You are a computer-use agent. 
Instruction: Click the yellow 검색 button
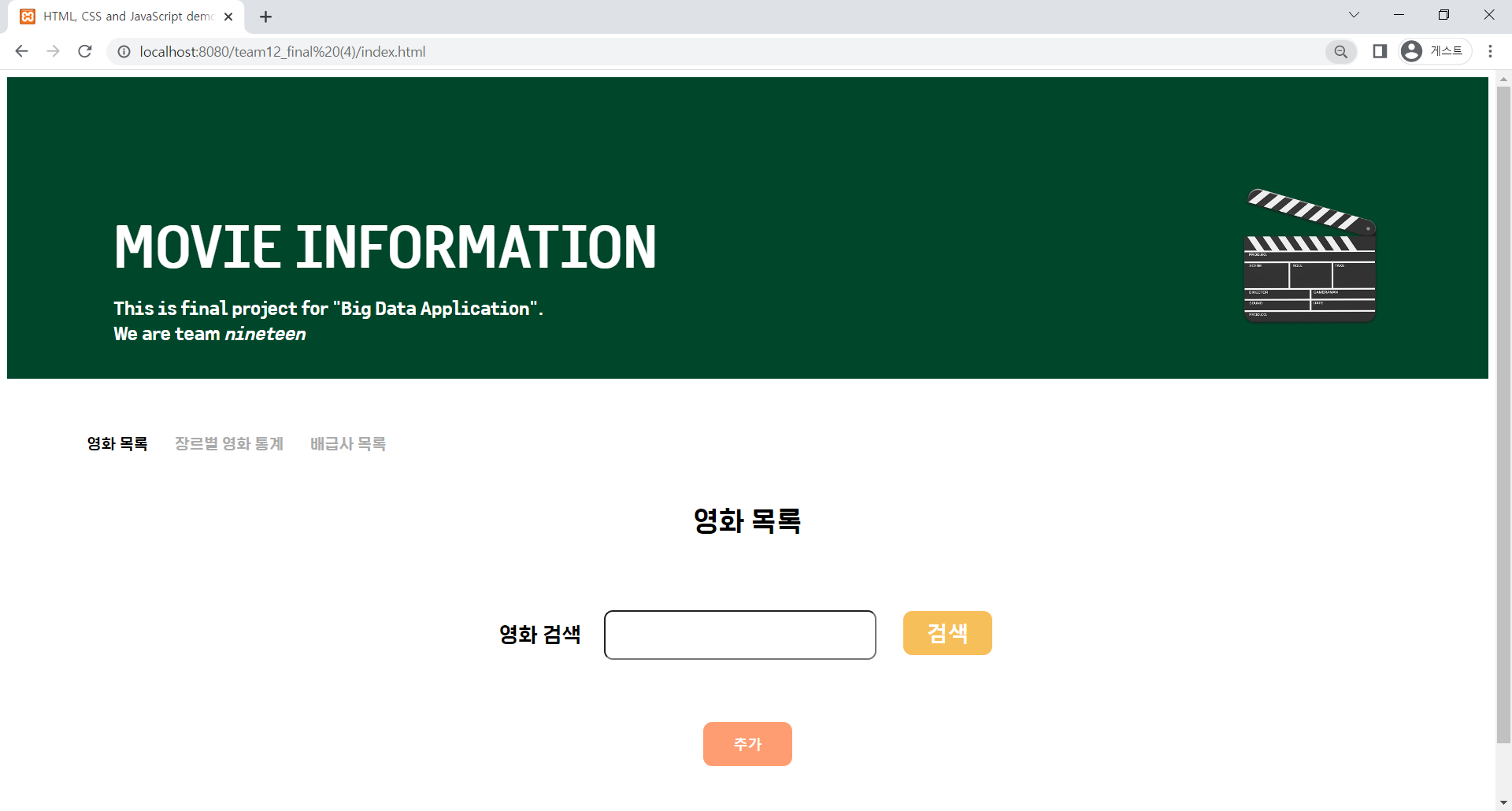point(947,633)
